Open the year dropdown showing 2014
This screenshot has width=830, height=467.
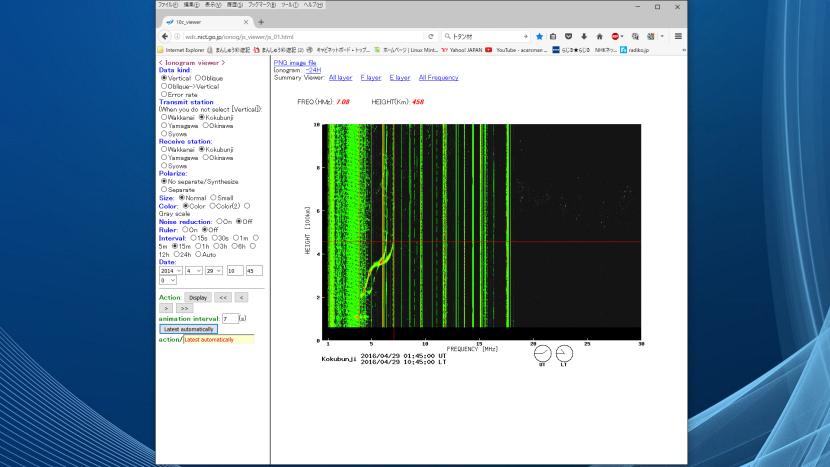(171, 270)
